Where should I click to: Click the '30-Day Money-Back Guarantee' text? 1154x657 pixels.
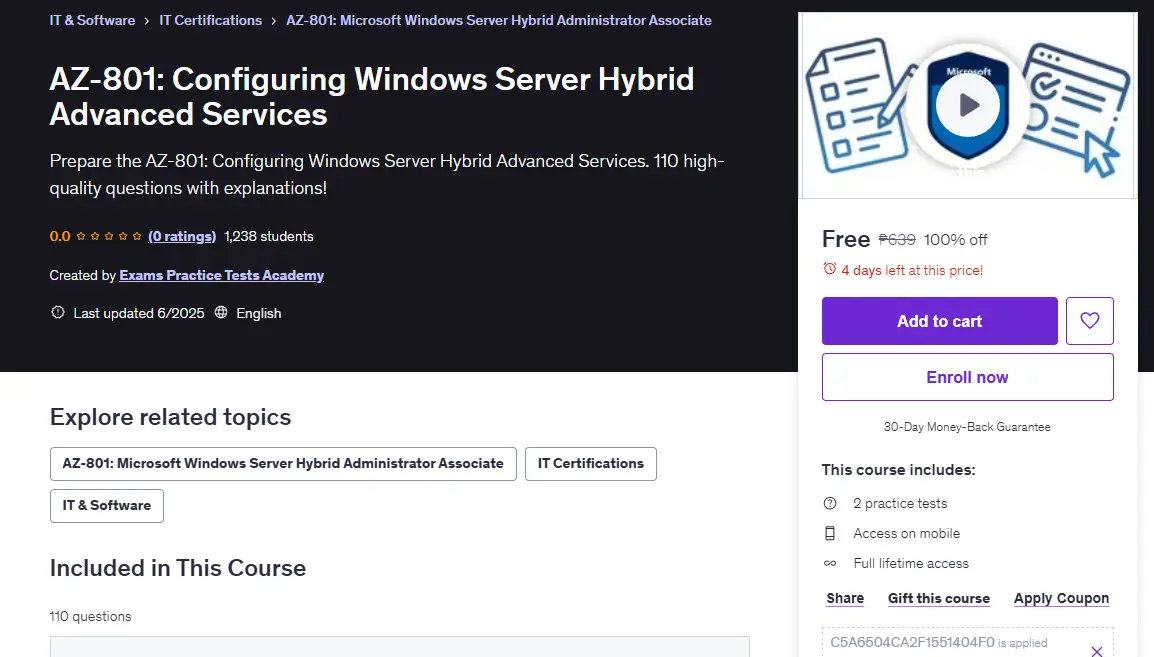pos(967,427)
